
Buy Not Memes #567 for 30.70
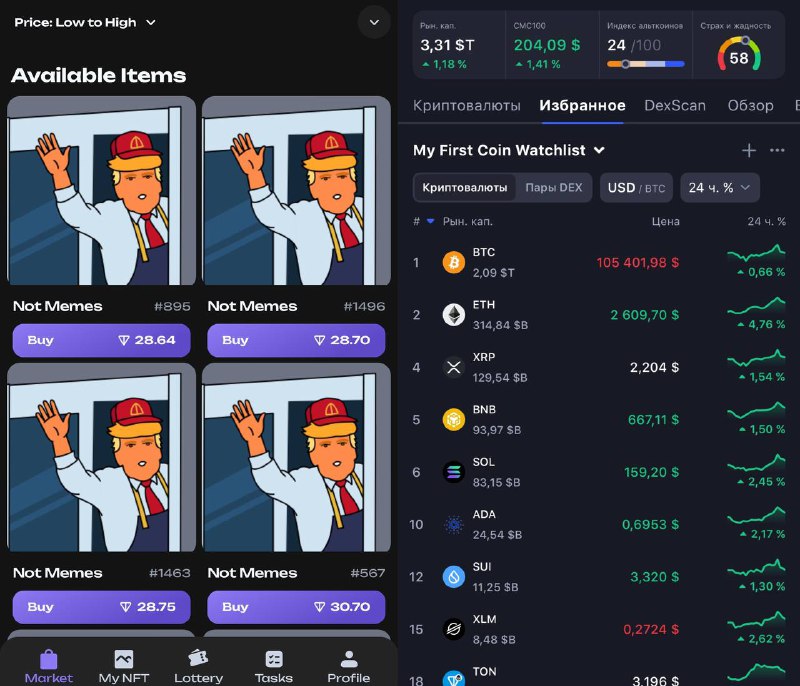pos(296,607)
